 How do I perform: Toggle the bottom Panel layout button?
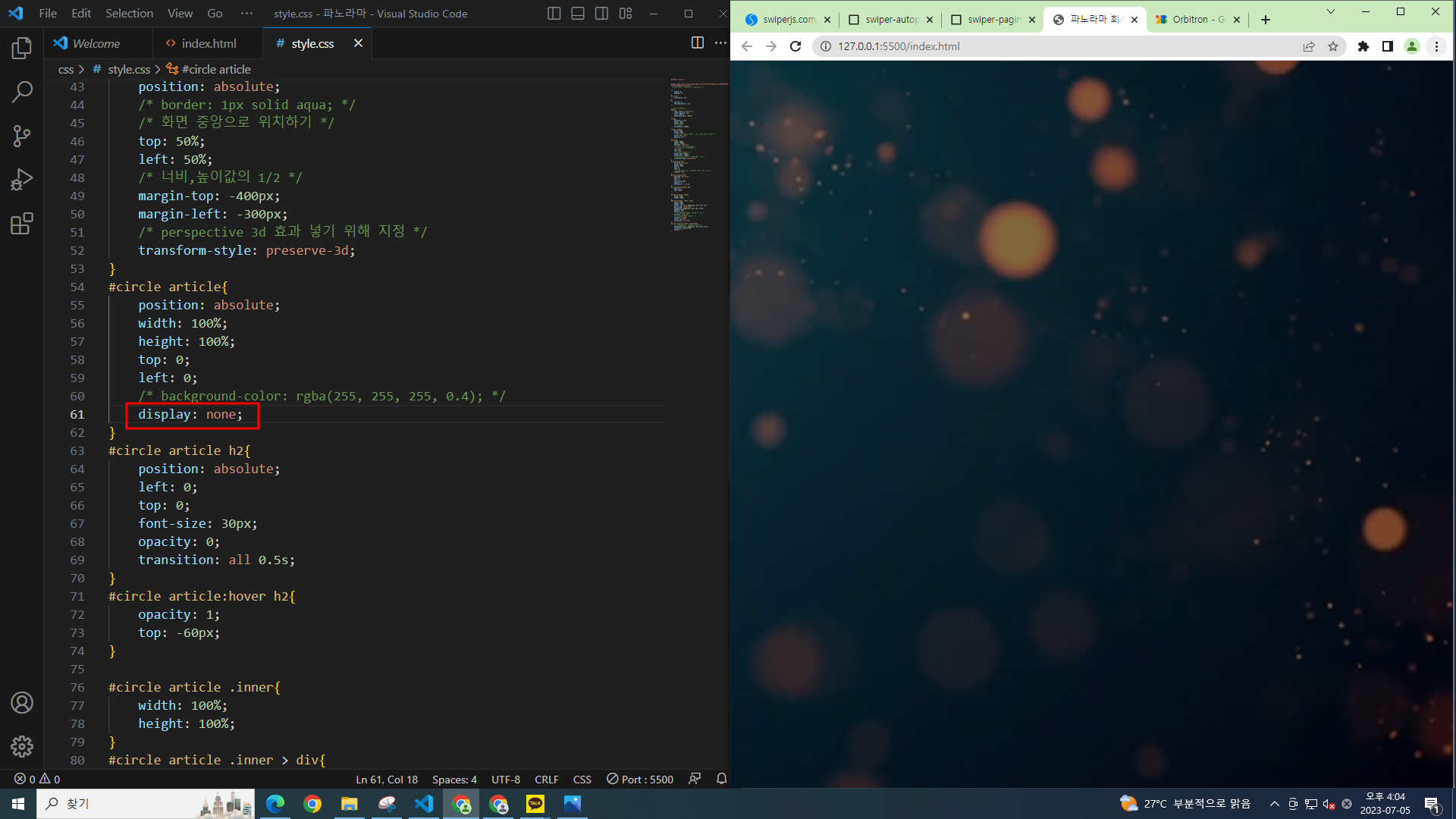point(578,14)
